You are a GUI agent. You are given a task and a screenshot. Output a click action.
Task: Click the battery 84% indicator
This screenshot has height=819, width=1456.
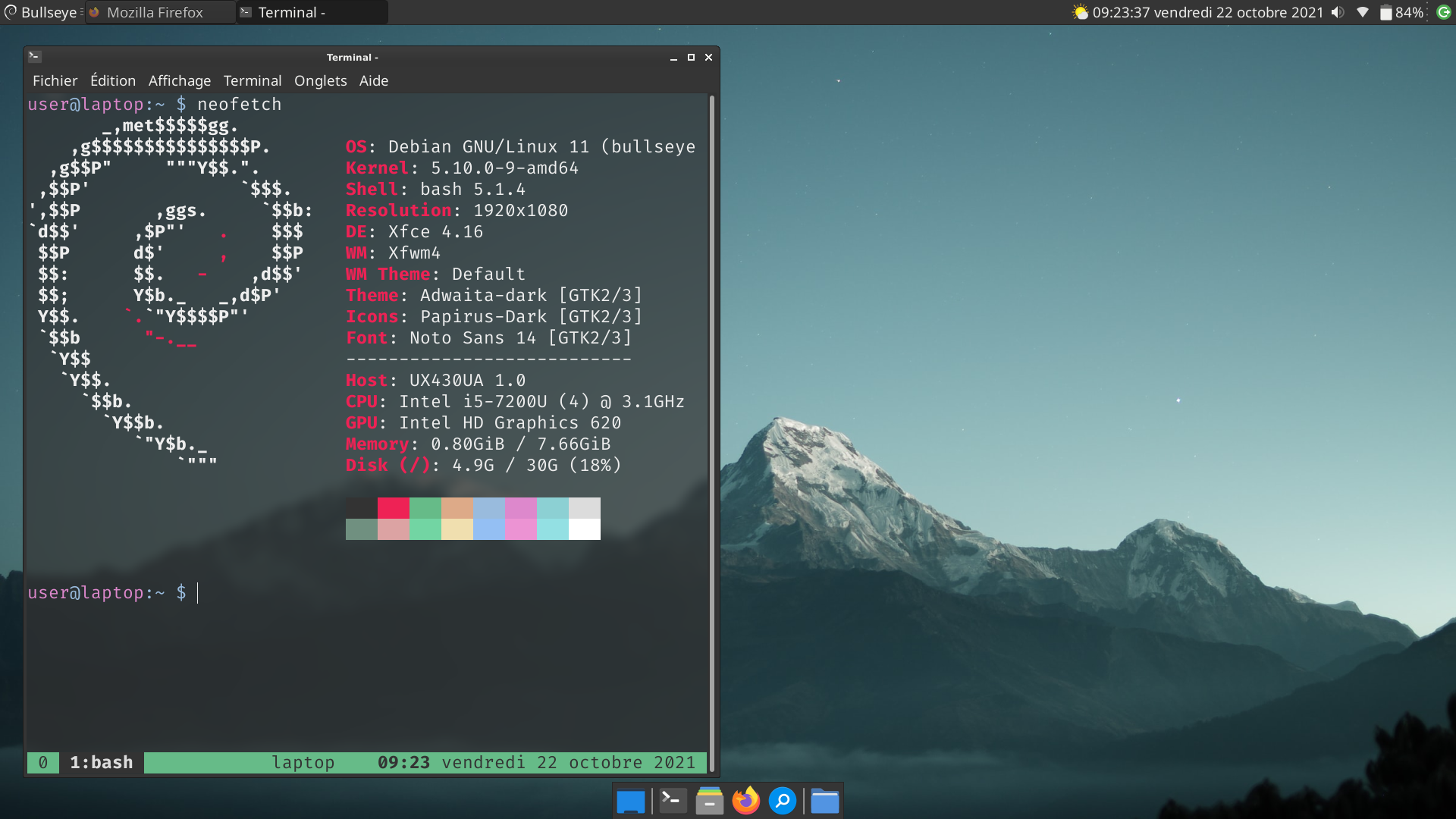tap(1401, 12)
